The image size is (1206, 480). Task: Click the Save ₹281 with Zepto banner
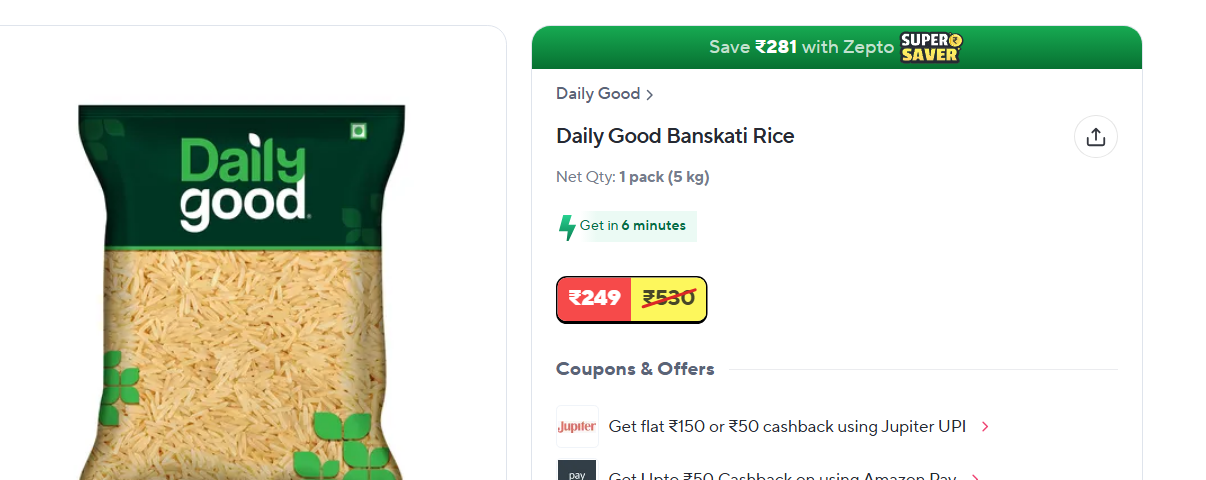836,47
